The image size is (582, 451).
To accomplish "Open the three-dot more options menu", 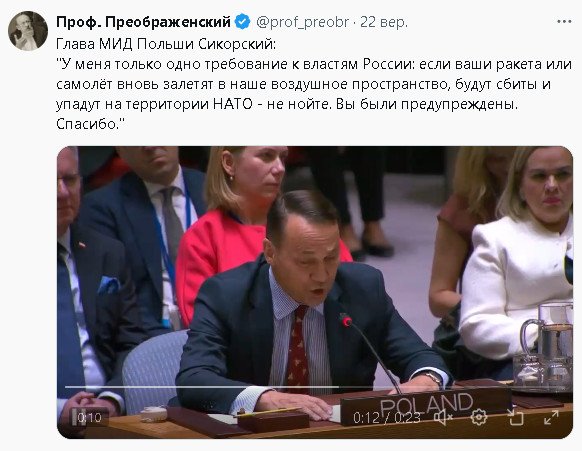I will (564, 22).
